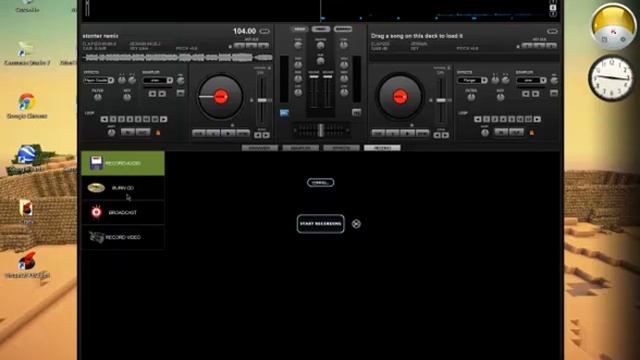Image resolution: width=640 pixels, height=360 pixels.
Task: Switch to the Record tab
Action: [382, 148]
